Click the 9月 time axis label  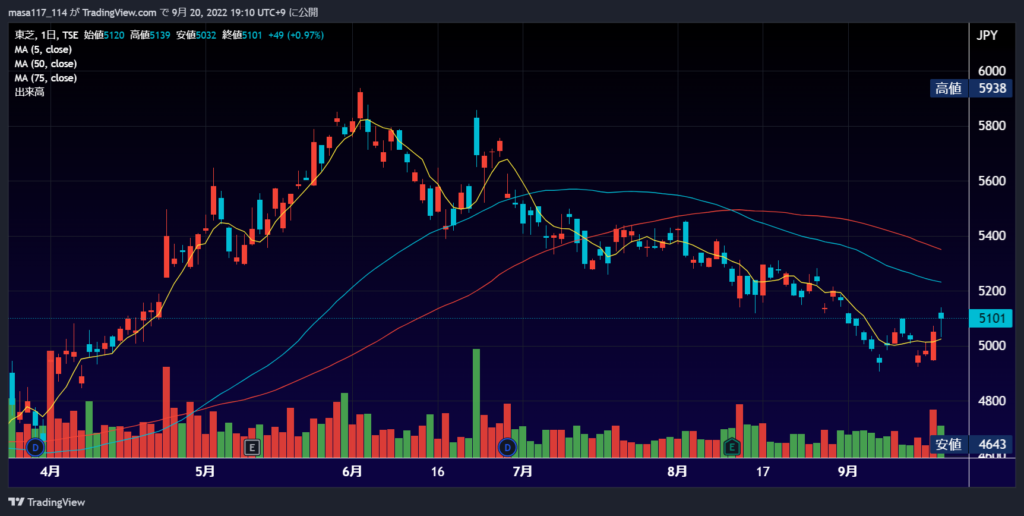point(848,471)
